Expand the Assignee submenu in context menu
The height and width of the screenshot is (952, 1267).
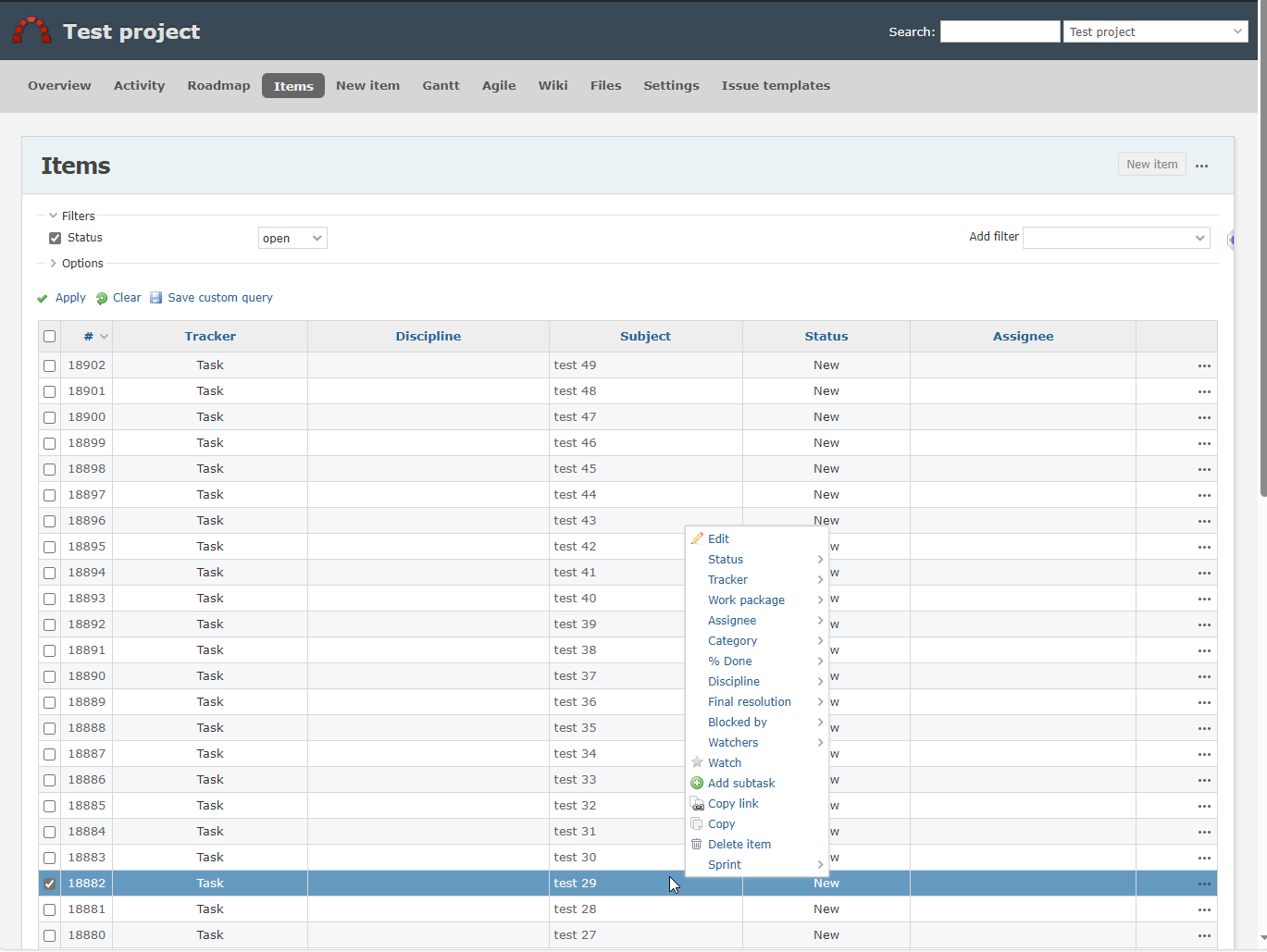point(757,620)
